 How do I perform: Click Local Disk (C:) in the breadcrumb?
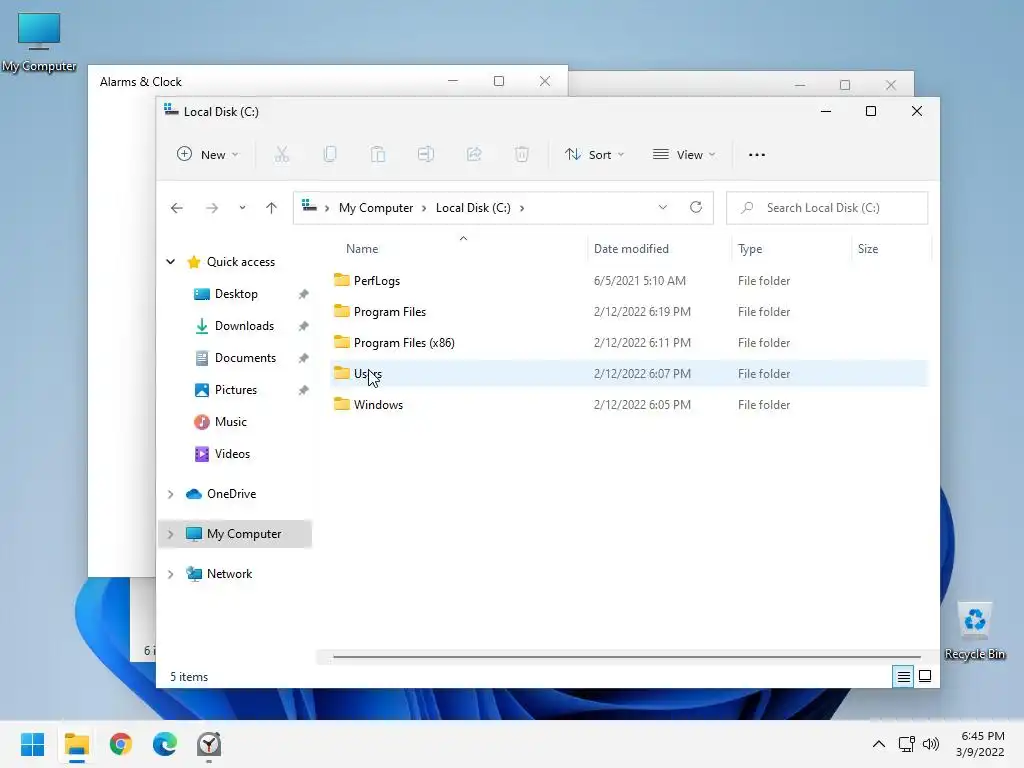point(473,208)
